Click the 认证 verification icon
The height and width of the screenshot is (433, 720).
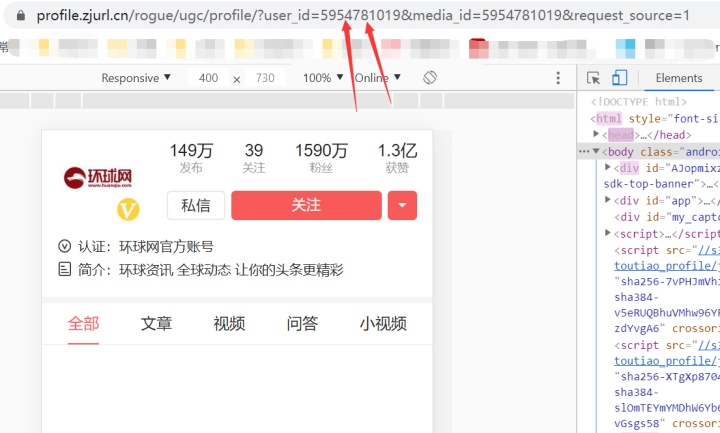coord(64,247)
